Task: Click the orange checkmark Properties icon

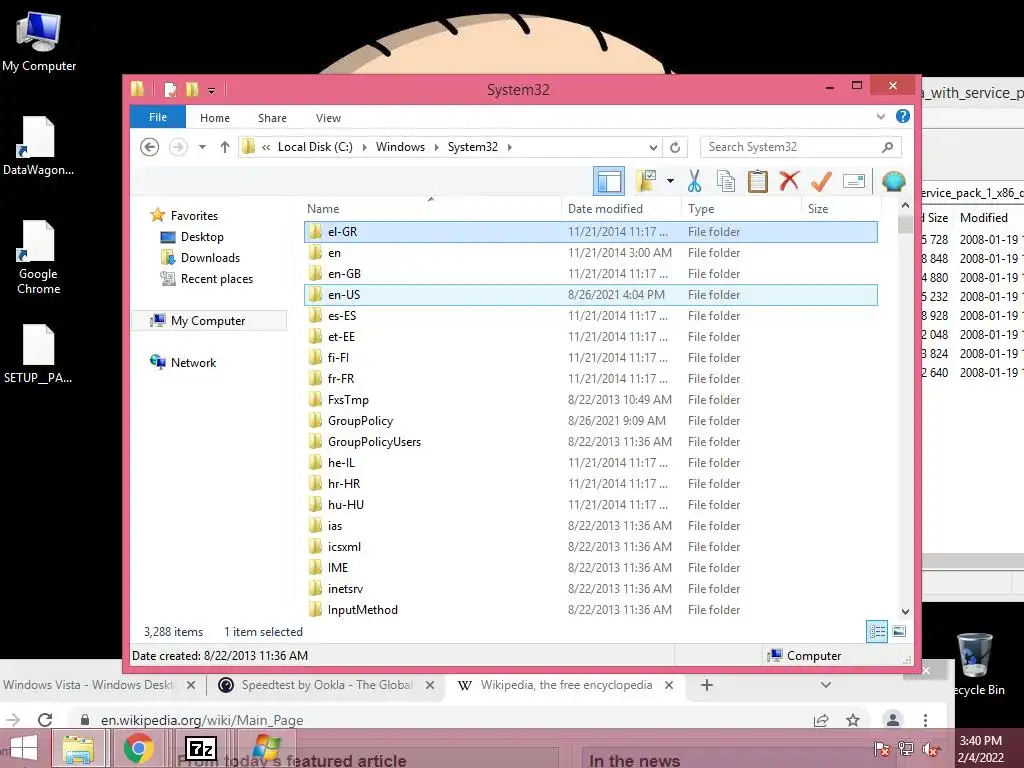Action: pos(822,181)
